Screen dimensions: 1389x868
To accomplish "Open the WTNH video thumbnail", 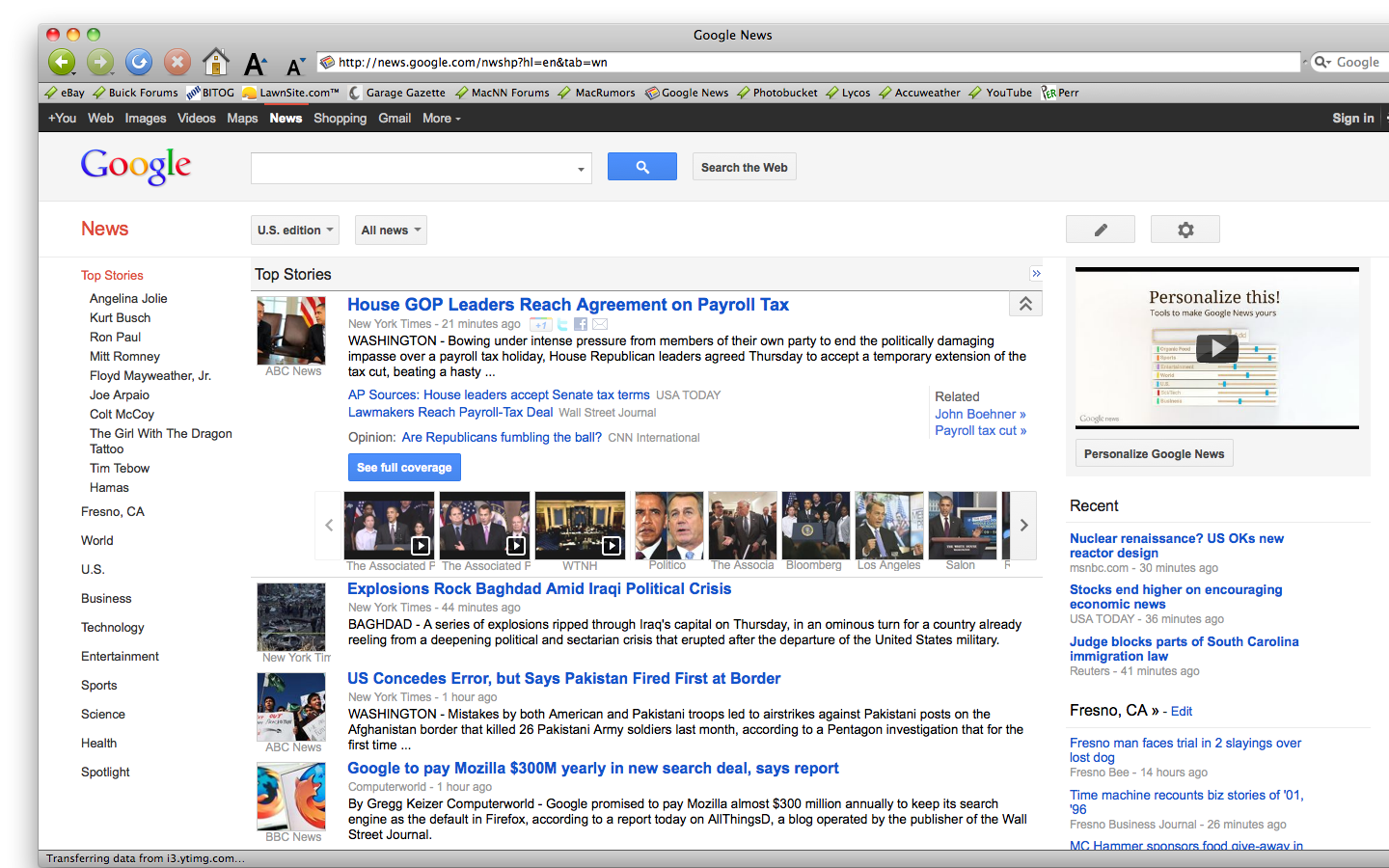I will pos(580,525).
